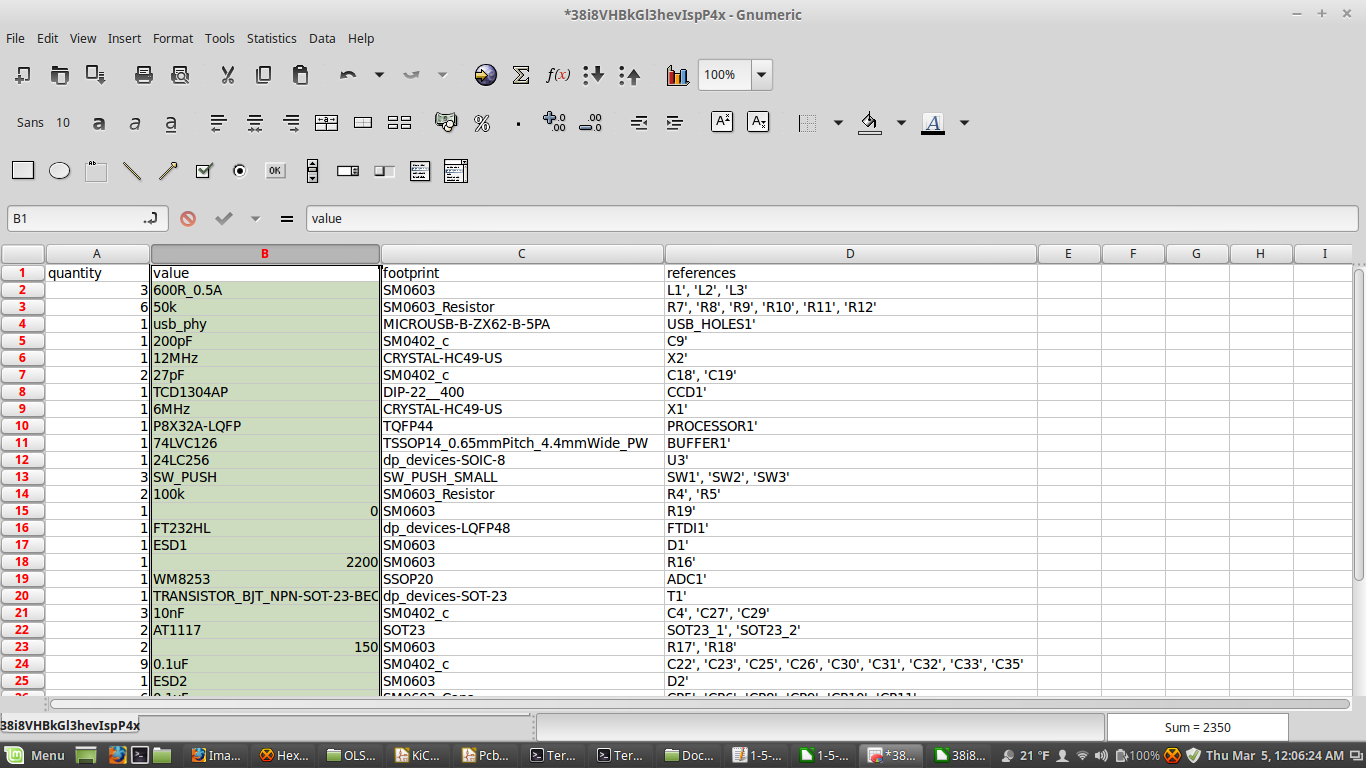Print the current spreadsheet
The height and width of the screenshot is (768, 1366).
[144, 75]
